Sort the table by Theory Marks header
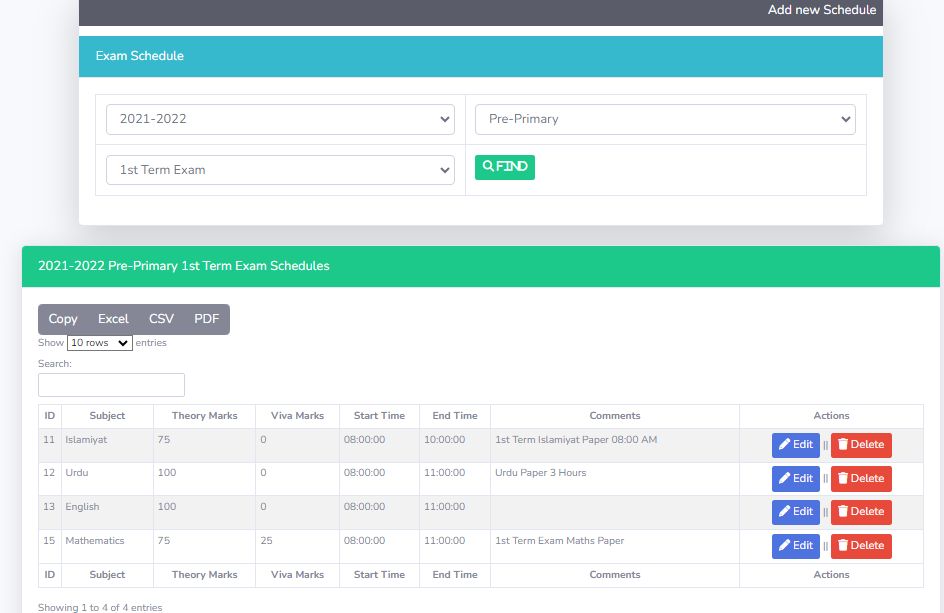 (x=204, y=416)
